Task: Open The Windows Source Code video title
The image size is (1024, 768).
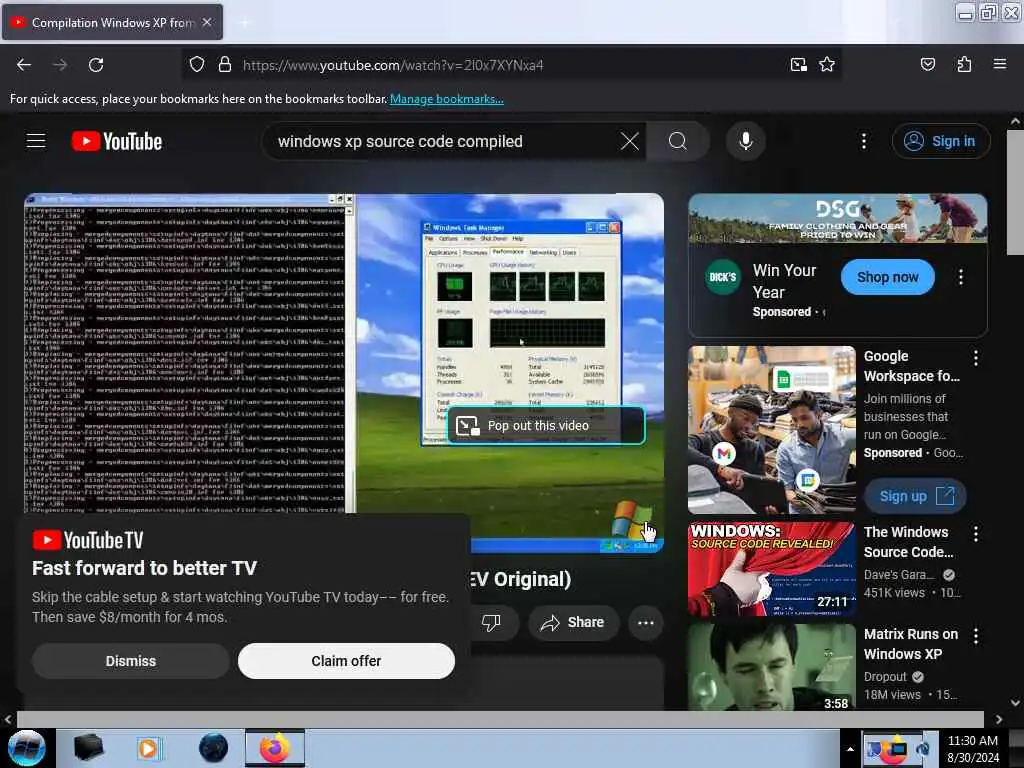Action: tap(908, 542)
